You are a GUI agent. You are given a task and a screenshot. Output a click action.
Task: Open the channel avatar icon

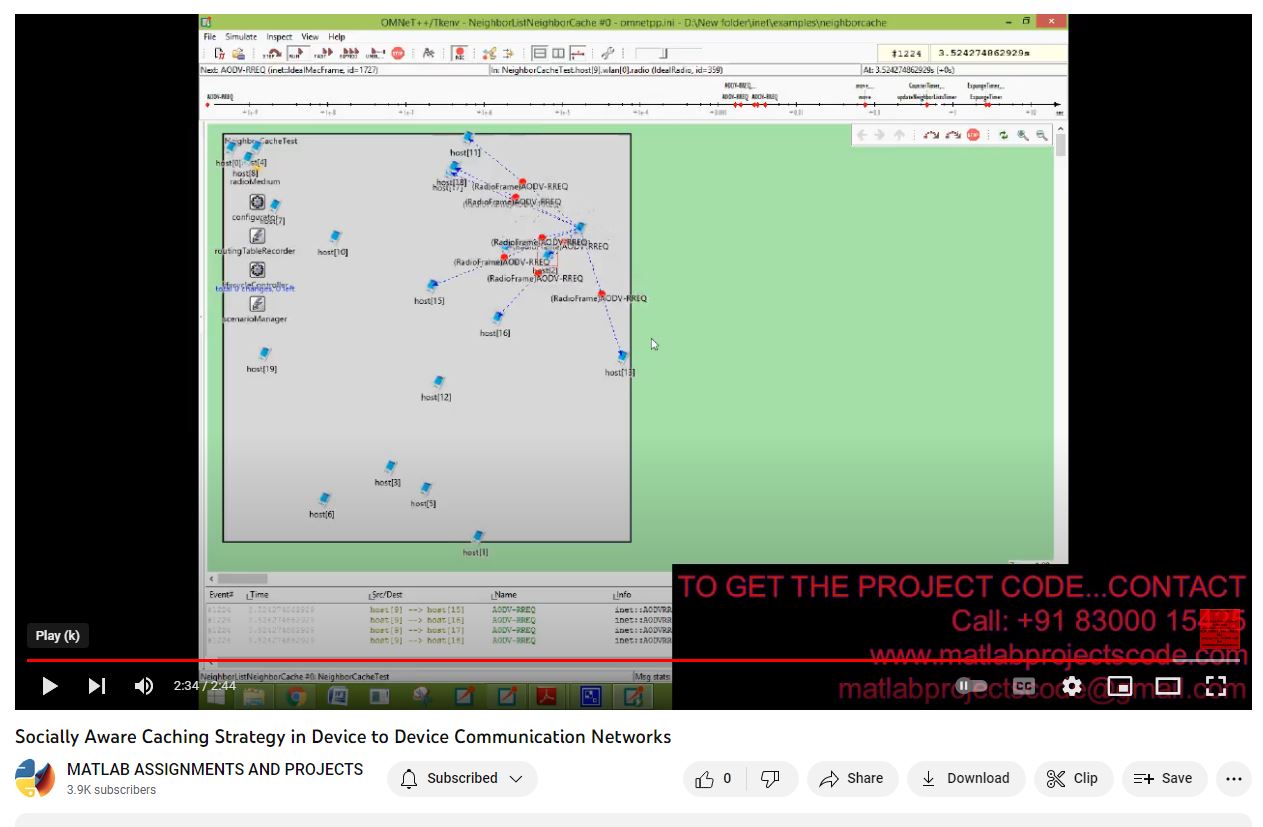point(35,779)
